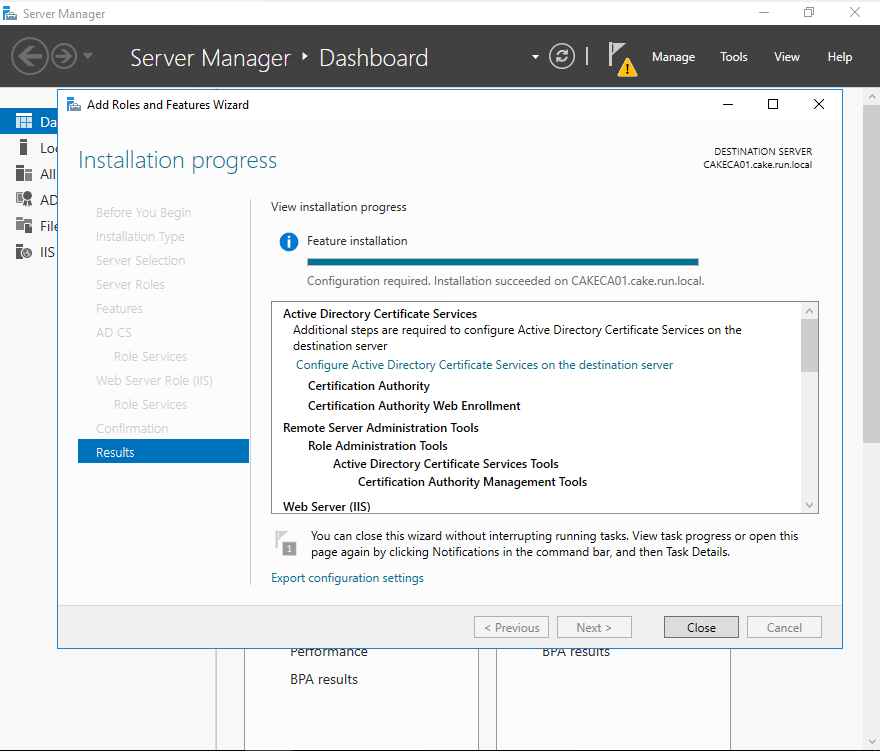Open the View menu
Viewport: 880px width, 751px height.
coord(787,57)
